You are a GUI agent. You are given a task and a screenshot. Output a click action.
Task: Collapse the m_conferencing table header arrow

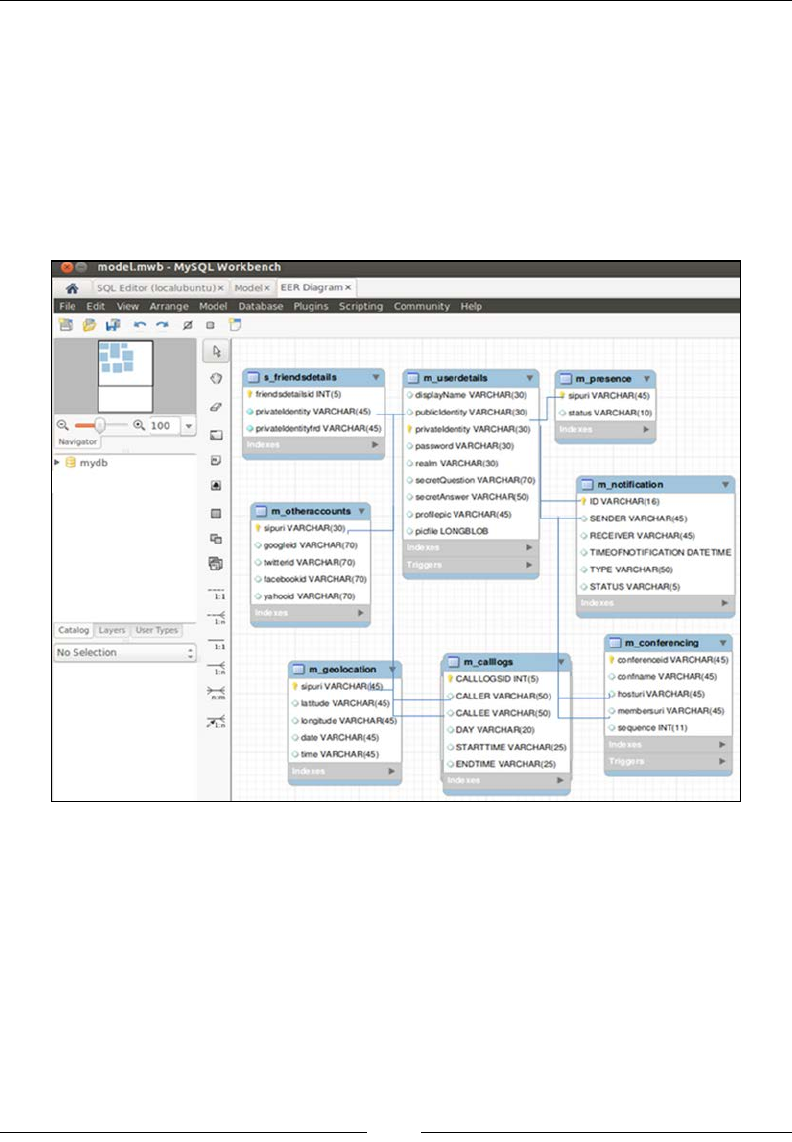point(723,643)
